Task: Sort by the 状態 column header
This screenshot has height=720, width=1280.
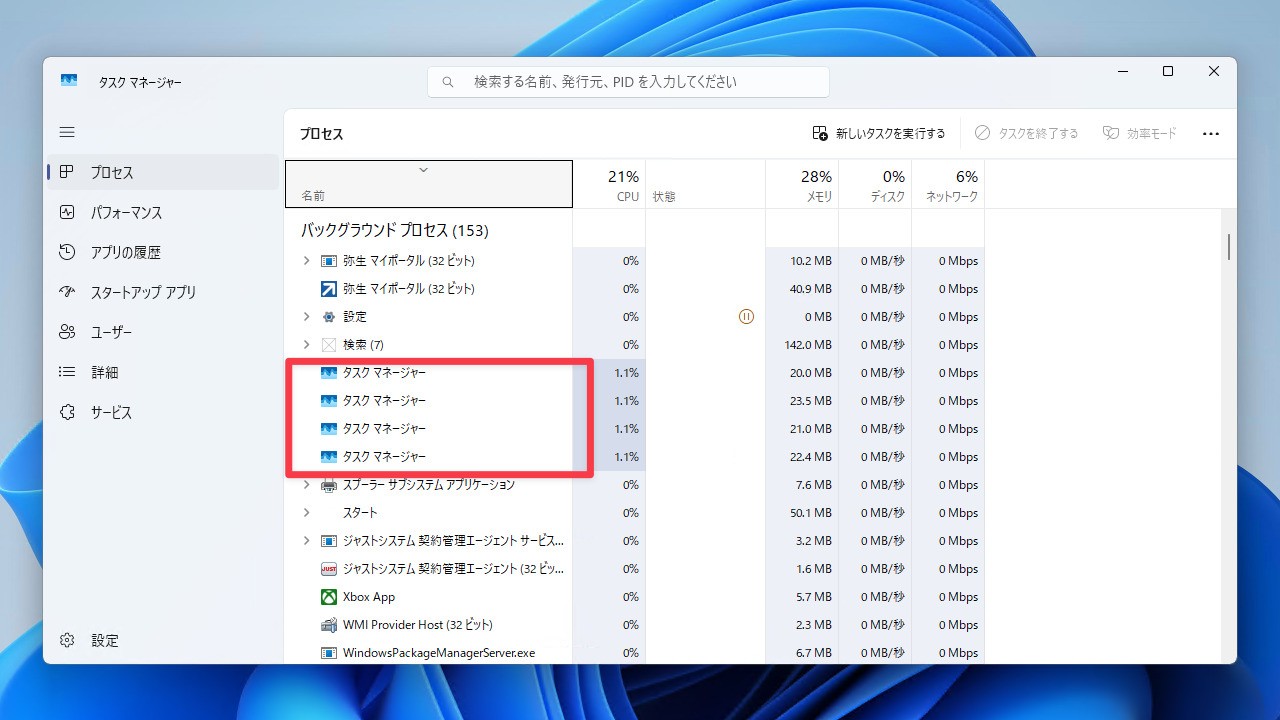Action: (x=706, y=184)
